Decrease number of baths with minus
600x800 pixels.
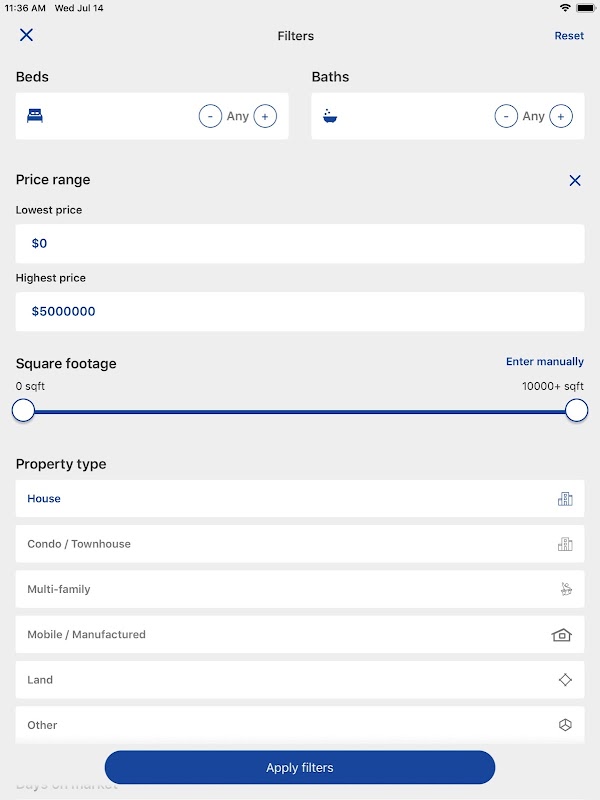click(506, 116)
